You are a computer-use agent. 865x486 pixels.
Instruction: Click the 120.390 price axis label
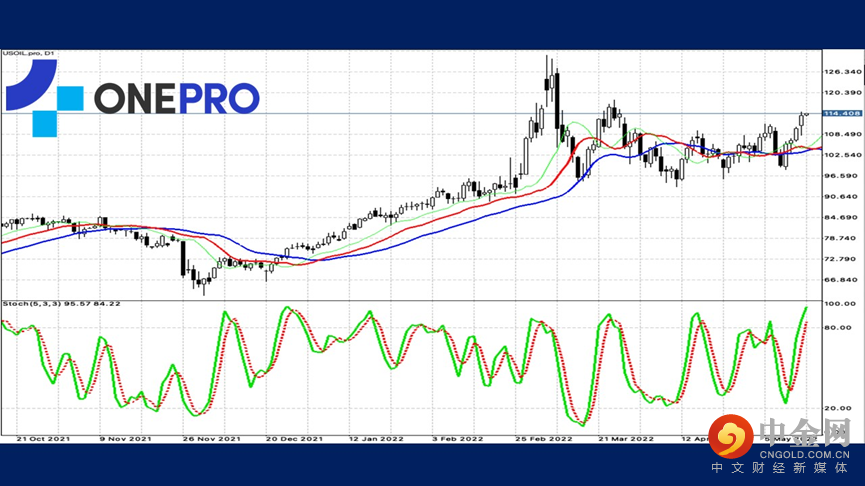pos(842,93)
